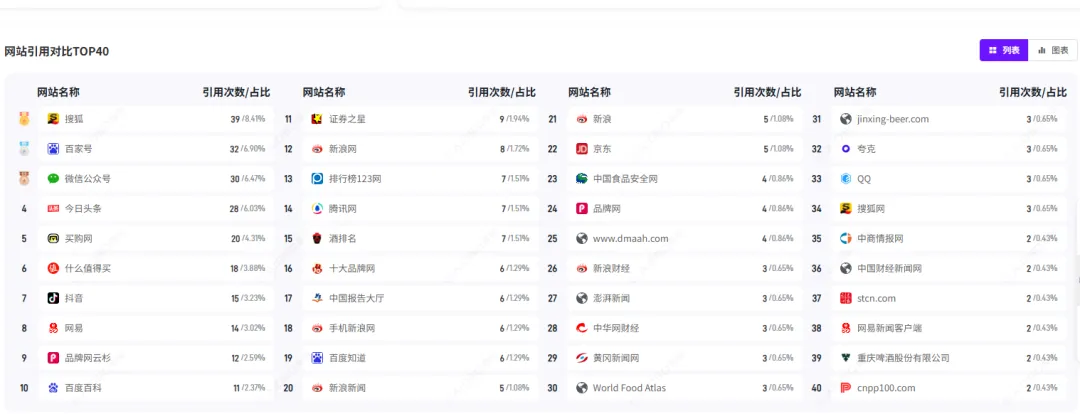Click the 百度知道 icon
Image resolution: width=1080 pixels, height=414 pixels.
[317, 358]
